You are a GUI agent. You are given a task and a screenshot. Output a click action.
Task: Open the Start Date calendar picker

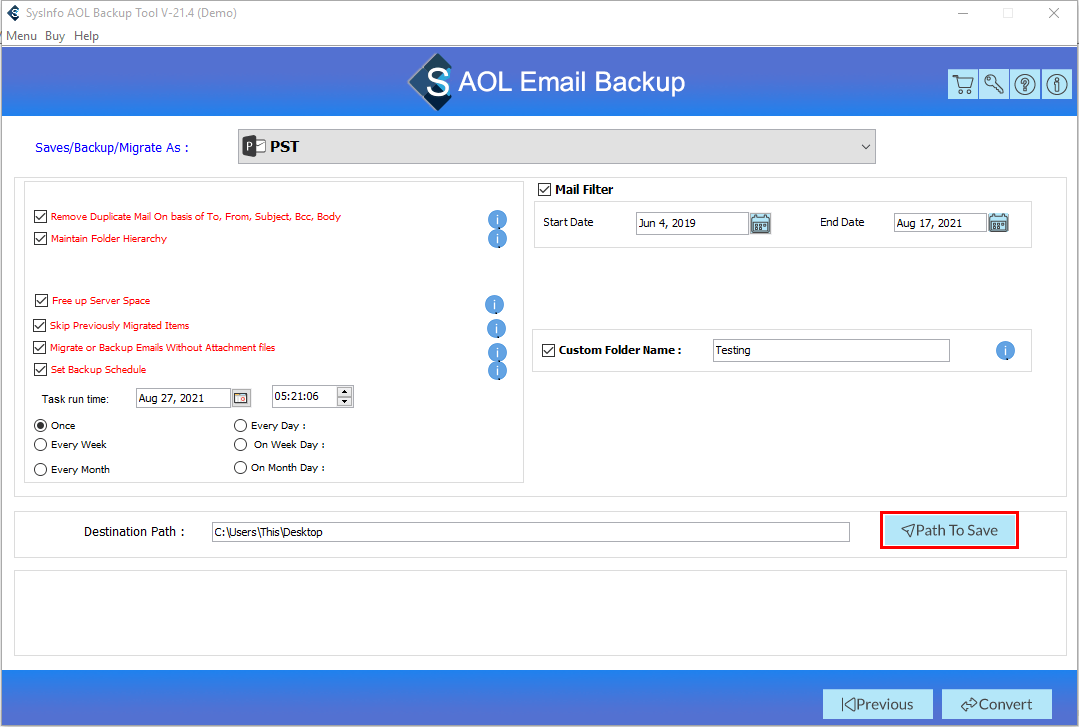(x=760, y=223)
